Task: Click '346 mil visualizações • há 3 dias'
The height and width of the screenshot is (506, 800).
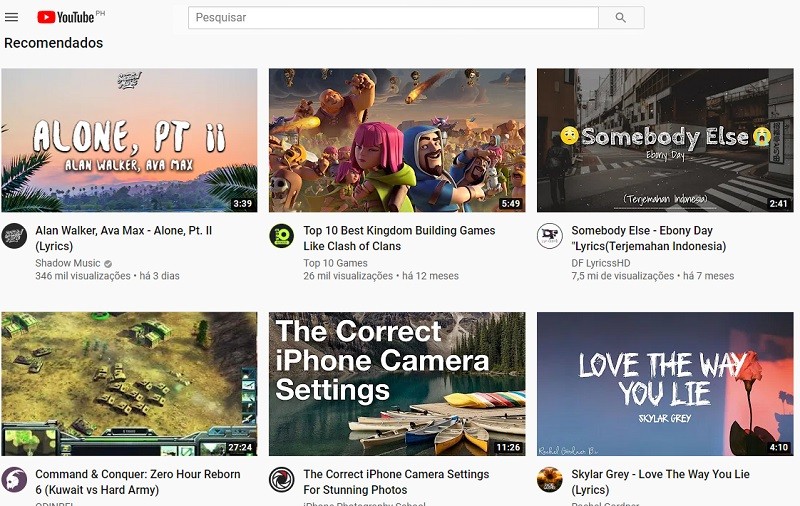Action: pos(107,276)
